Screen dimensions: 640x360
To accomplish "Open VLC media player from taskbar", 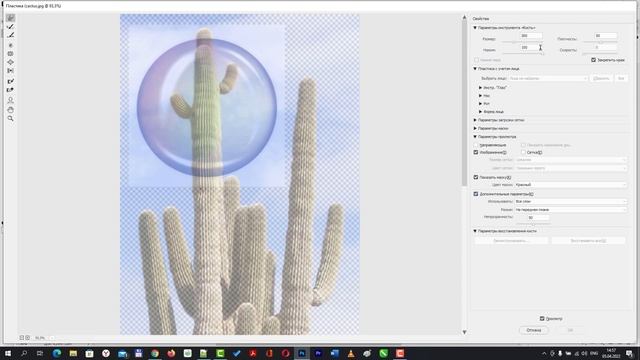I will pos(351,353).
